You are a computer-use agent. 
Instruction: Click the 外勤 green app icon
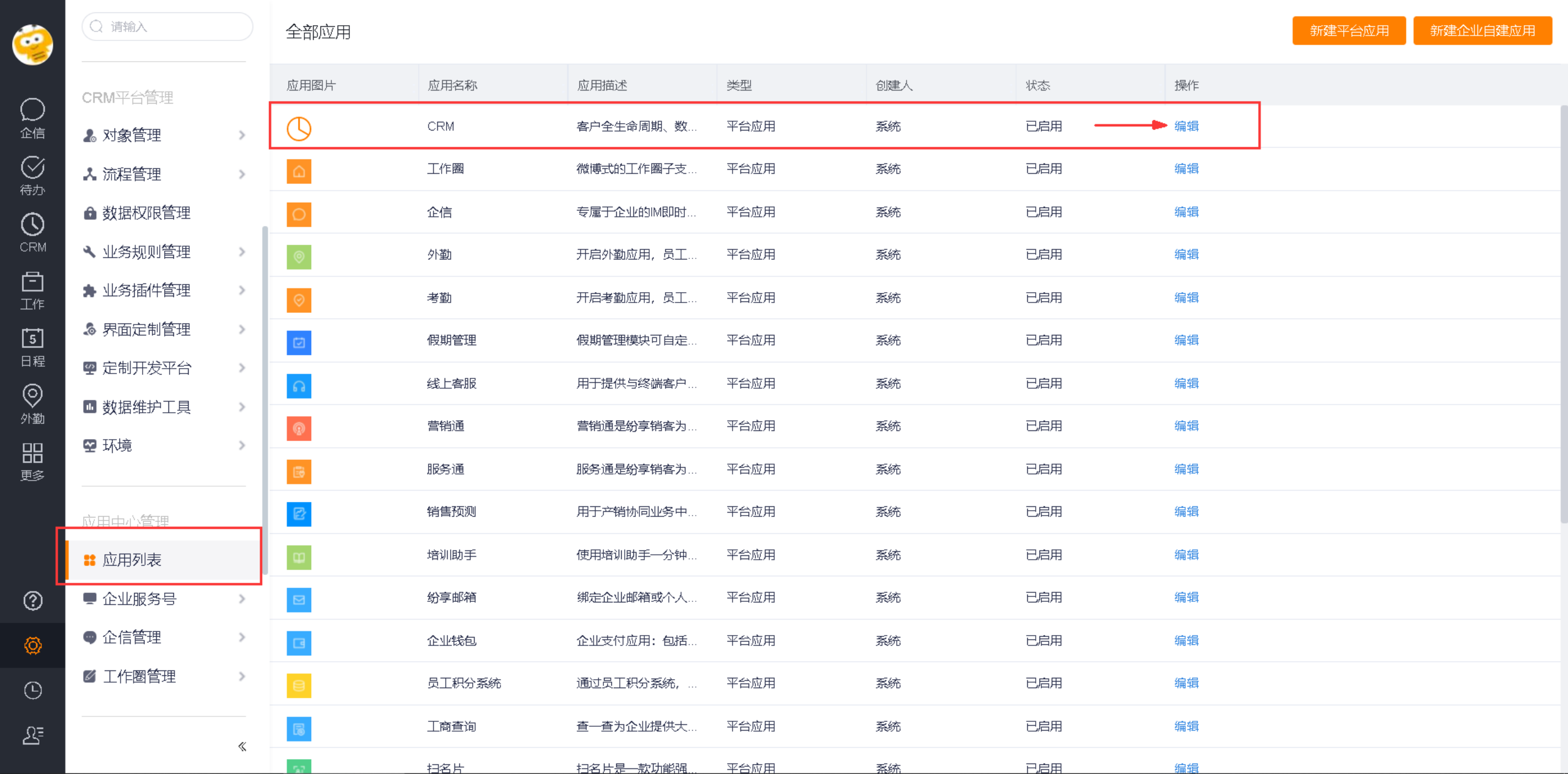(x=299, y=257)
